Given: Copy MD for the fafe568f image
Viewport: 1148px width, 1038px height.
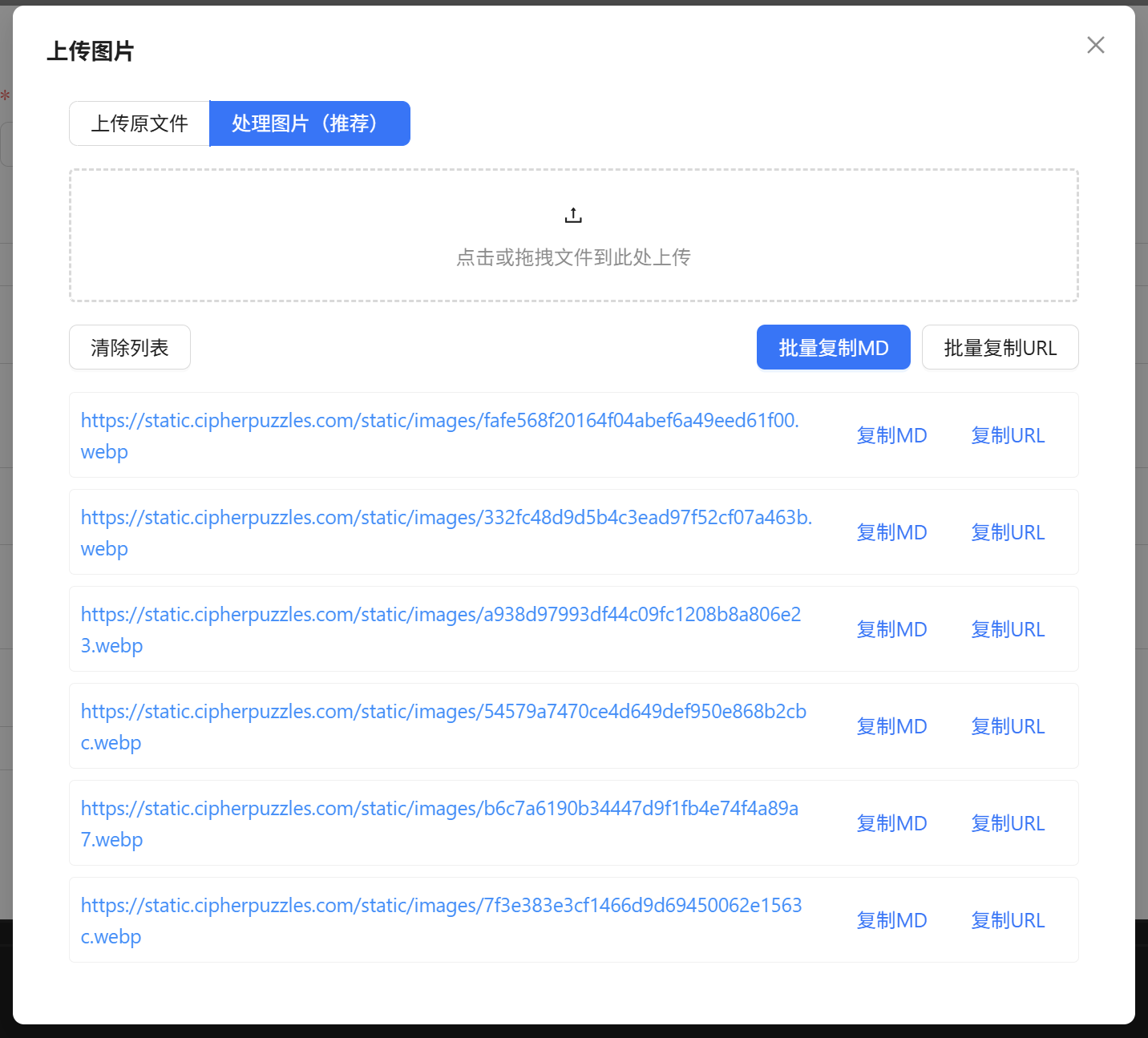Looking at the screenshot, I should (x=891, y=436).
